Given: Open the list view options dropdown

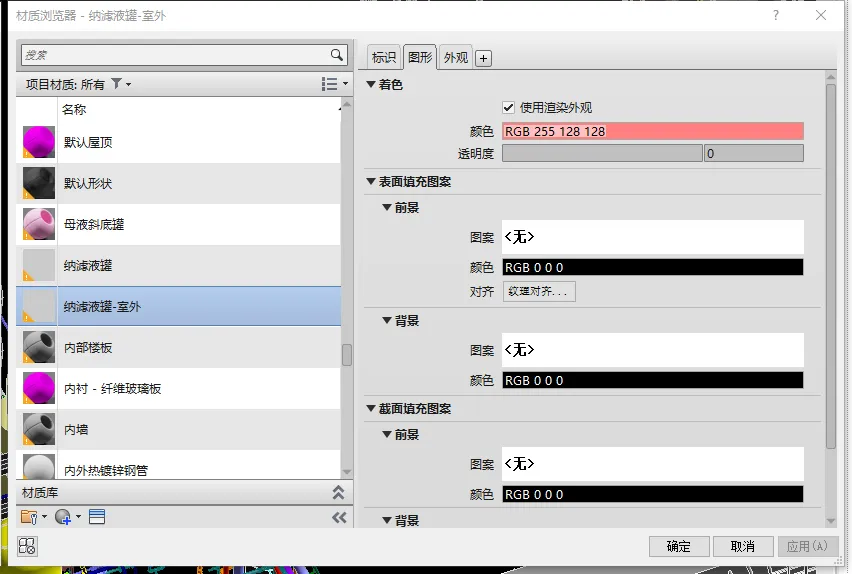Looking at the screenshot, I should point(334,84).
